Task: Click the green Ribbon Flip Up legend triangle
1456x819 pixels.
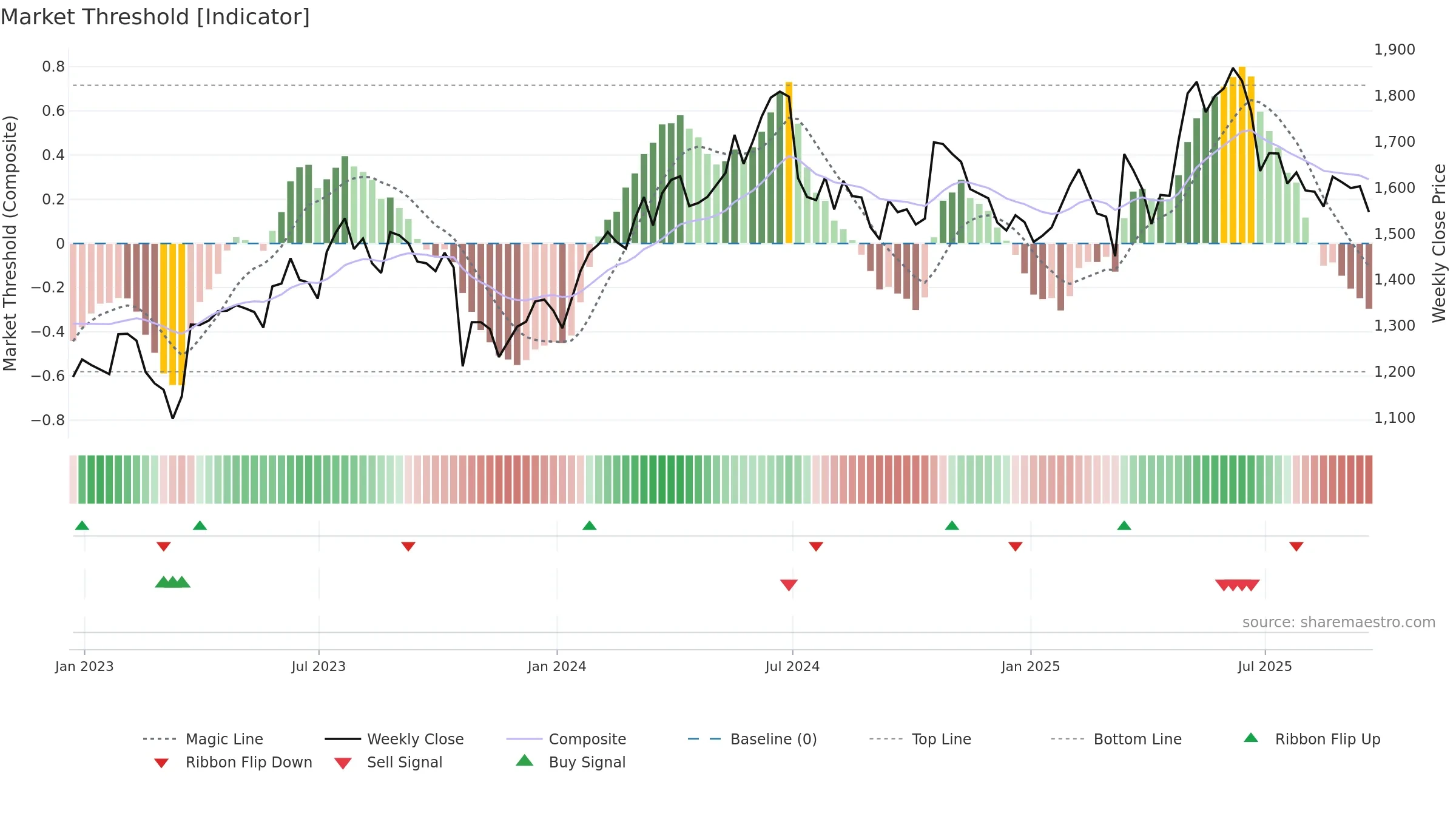Action: pos(1251,738)
